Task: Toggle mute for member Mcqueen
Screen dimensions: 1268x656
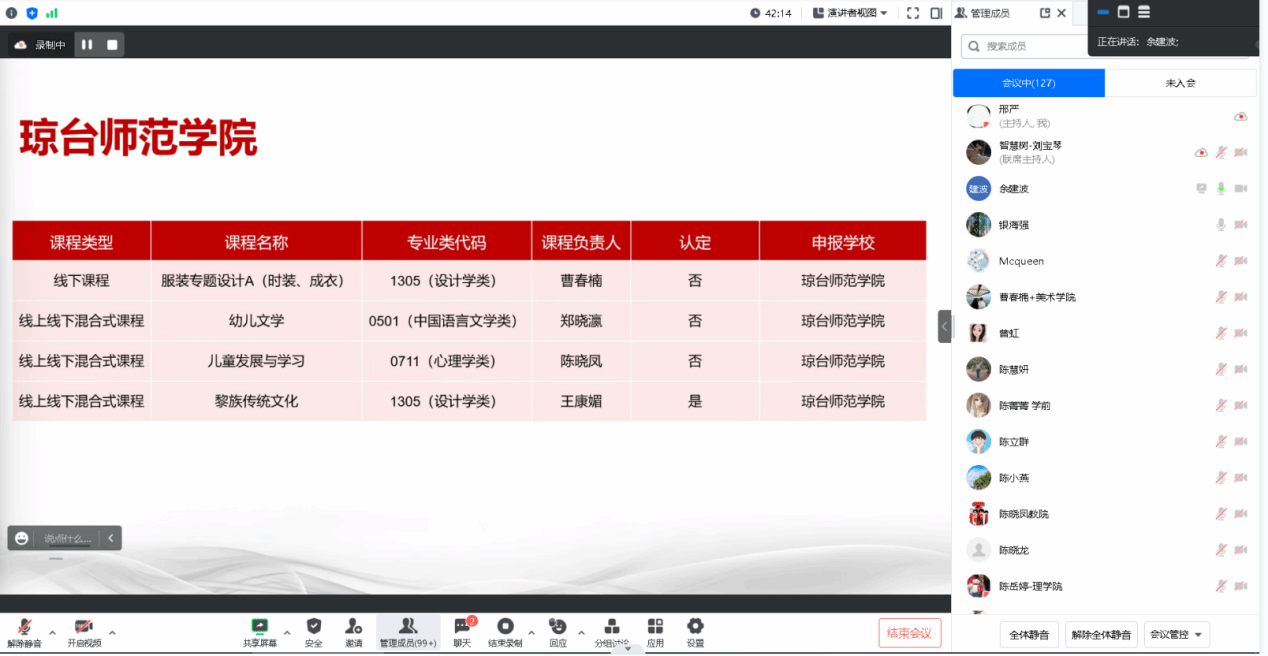Action: (x=1221, y=261)
